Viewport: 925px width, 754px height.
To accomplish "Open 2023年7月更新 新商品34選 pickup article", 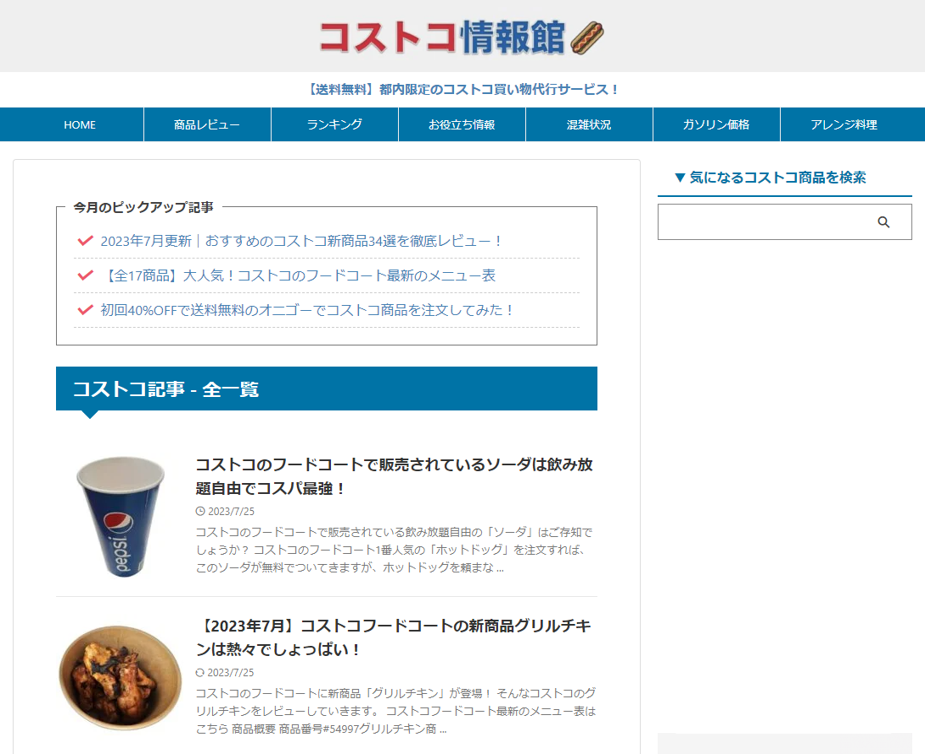I will pos(301,241).
